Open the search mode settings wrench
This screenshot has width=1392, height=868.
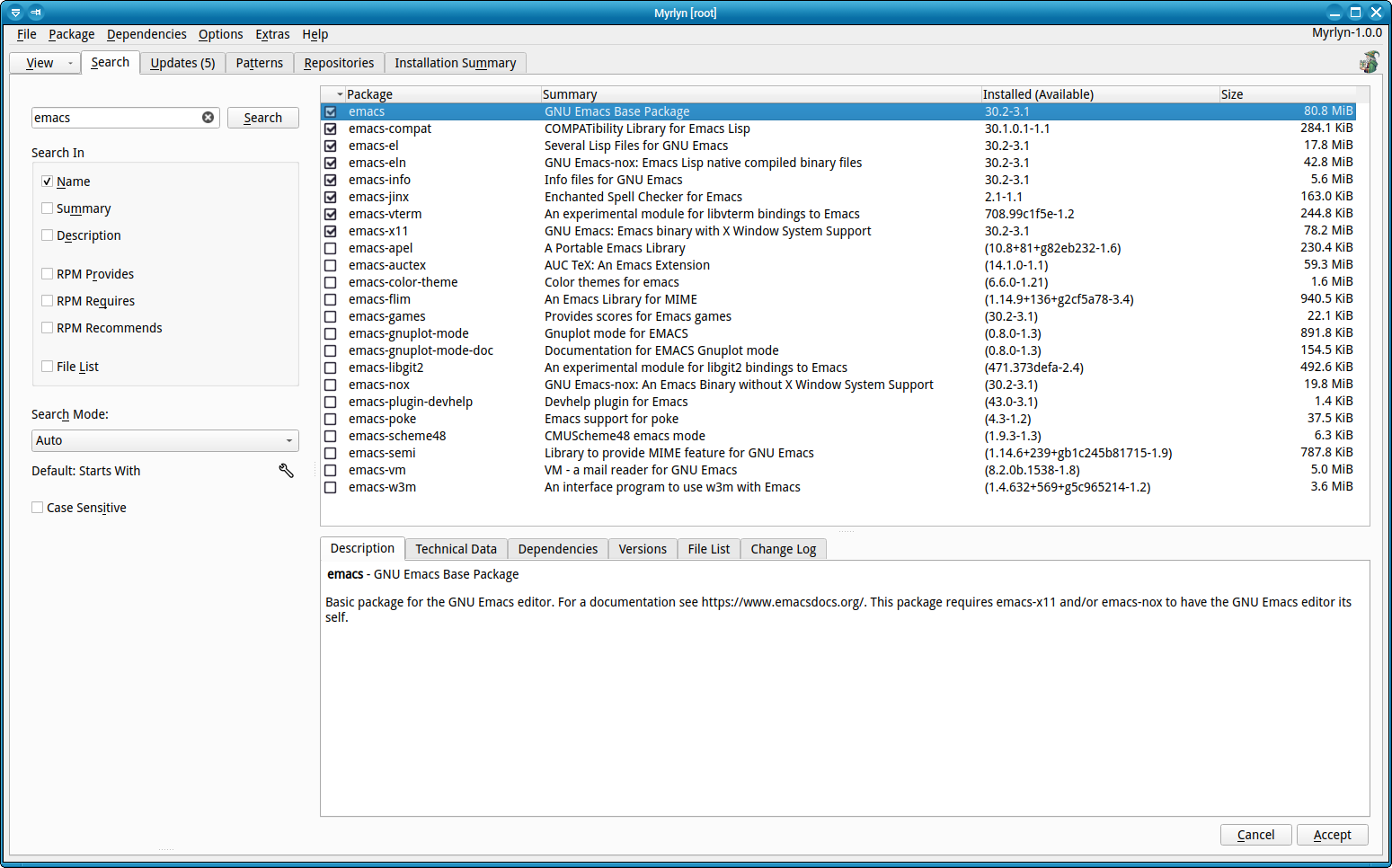point(286,471)
